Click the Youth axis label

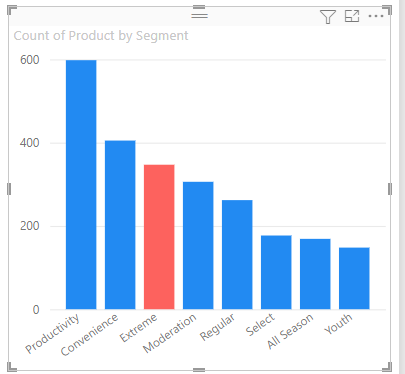coord(338,324)
